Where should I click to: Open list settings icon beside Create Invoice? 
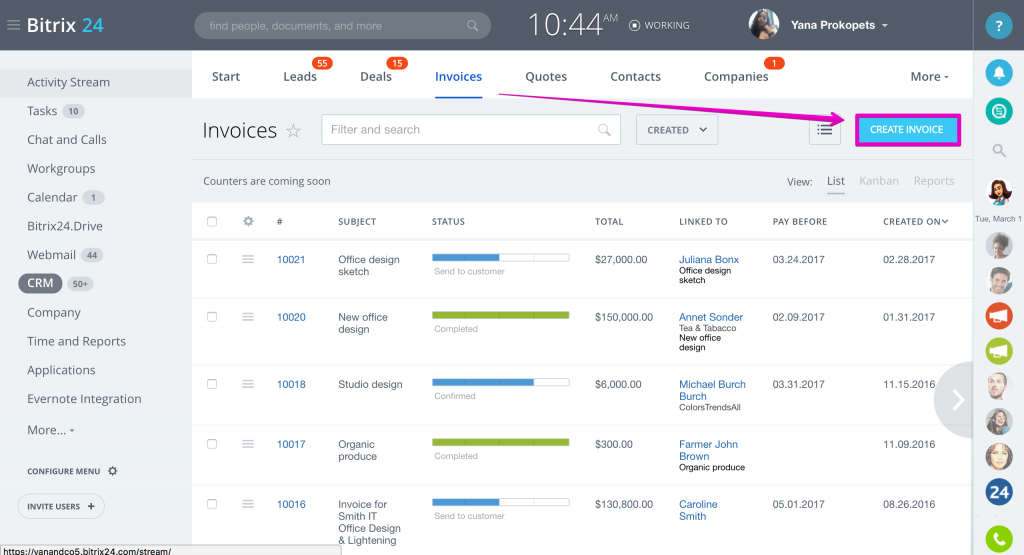tap(825, 130)
